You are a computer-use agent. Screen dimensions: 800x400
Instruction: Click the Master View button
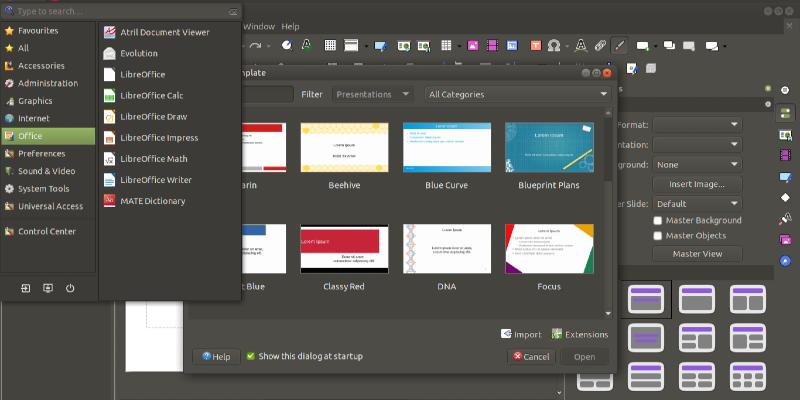coord(697,254)
